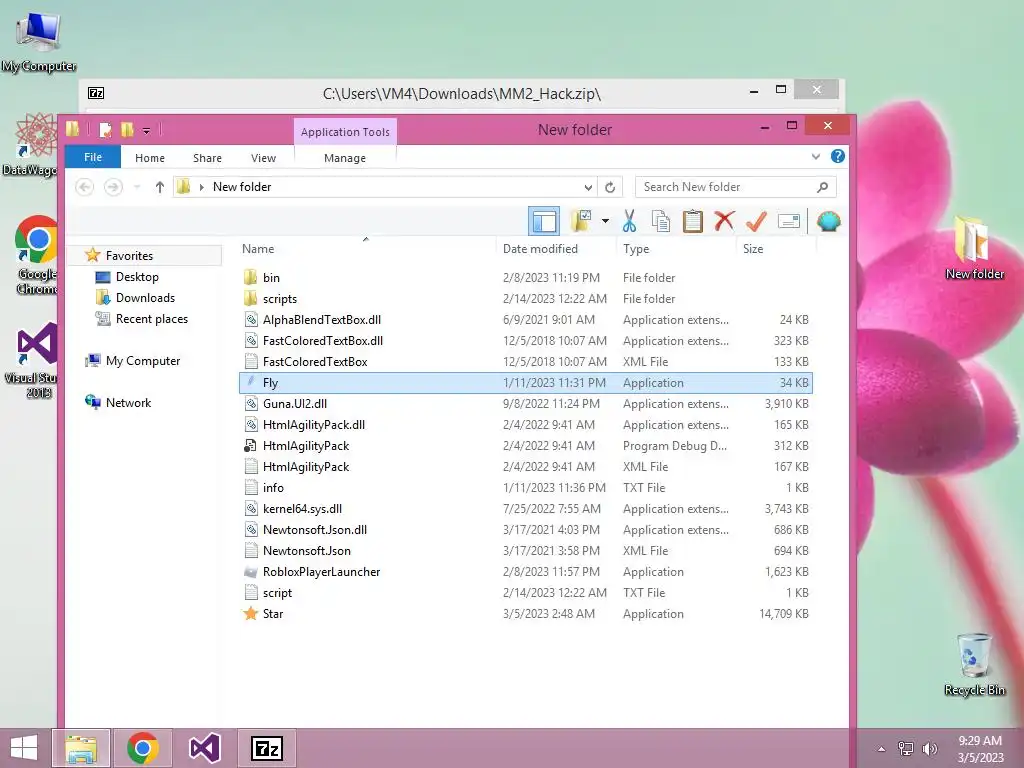Open Explorer Help question mark icon
Screen dimensions: 1024x768
tap(838, 157)
